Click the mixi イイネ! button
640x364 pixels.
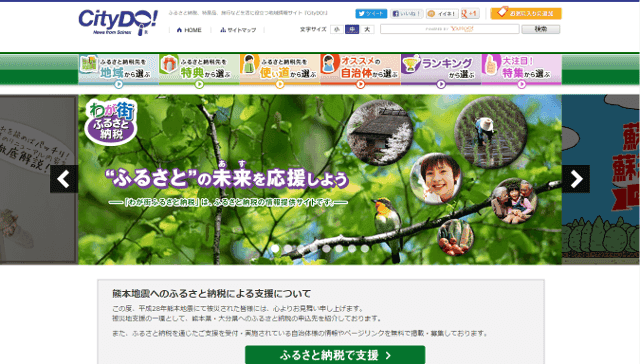(x=442, y=13)
